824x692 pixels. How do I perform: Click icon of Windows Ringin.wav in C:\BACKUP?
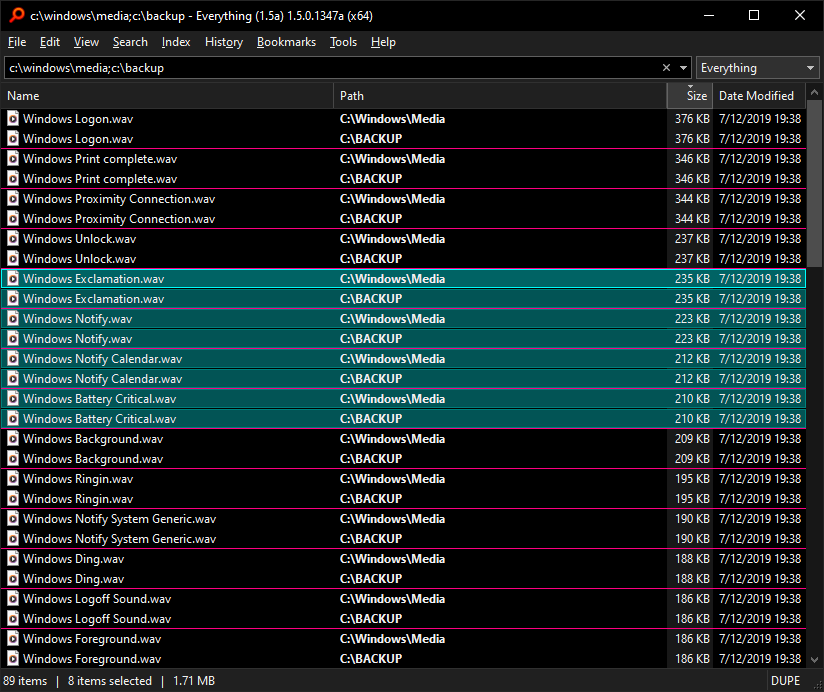13,498
